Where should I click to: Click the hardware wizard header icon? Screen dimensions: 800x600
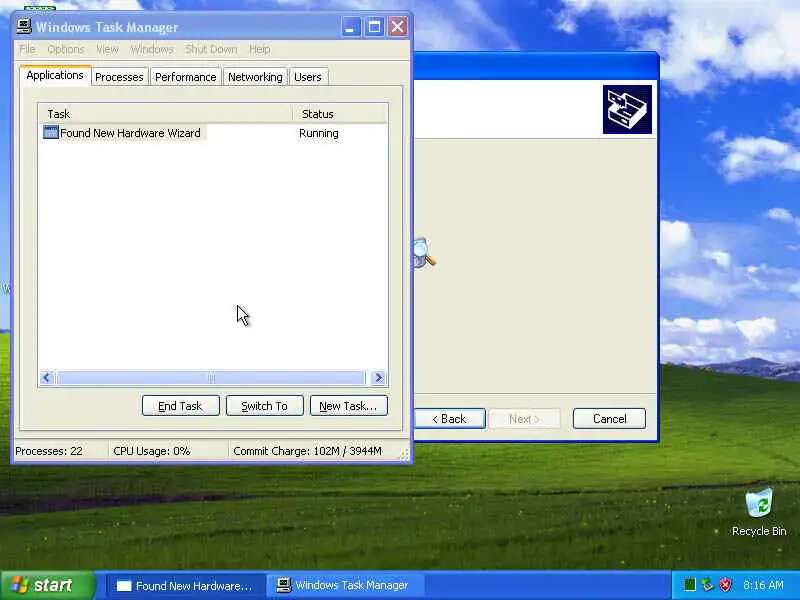pos(627,109)
